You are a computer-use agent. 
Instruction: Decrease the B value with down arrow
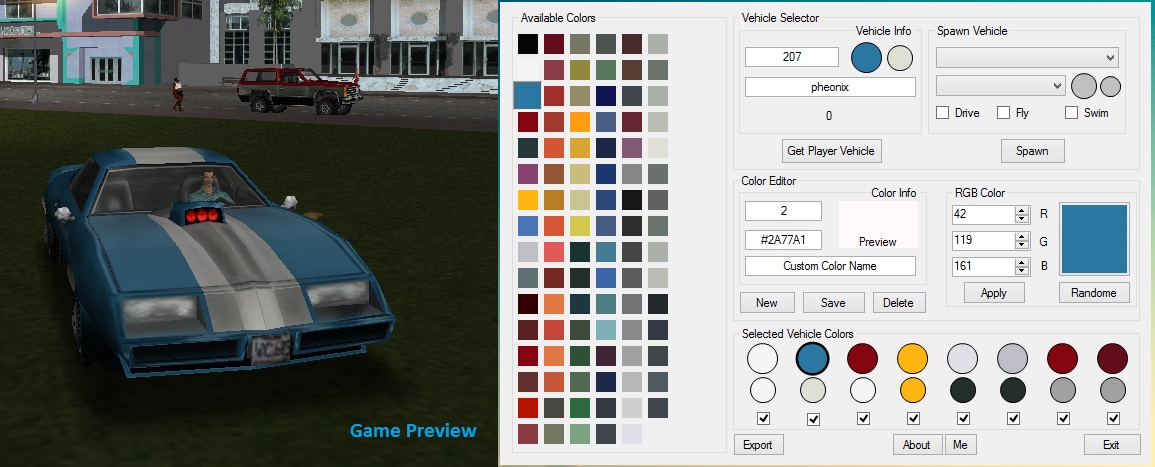(1022, 270)
